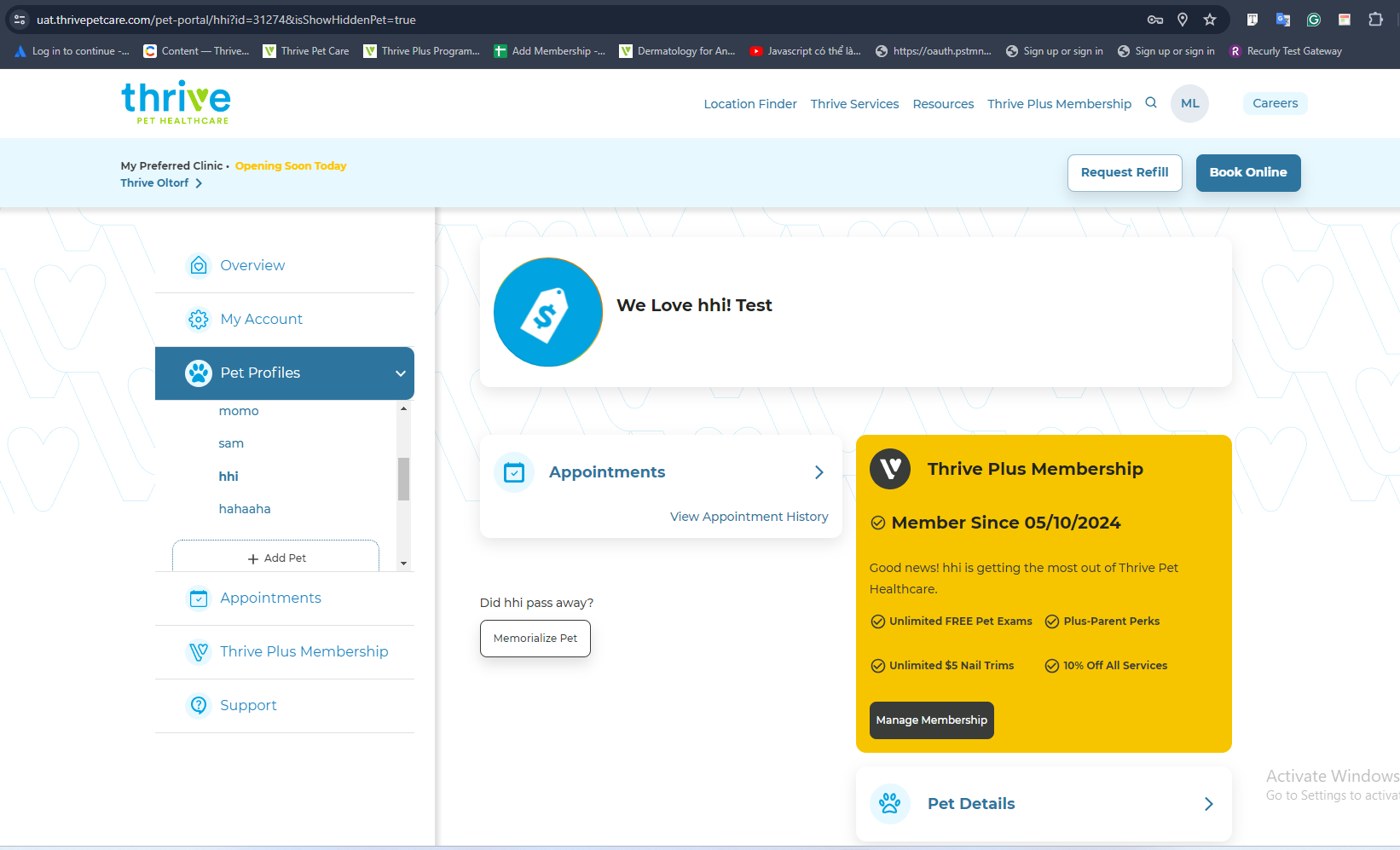Open the ML user avatar menu
The image size is (1400, 850).
[x=1189, y=103]
